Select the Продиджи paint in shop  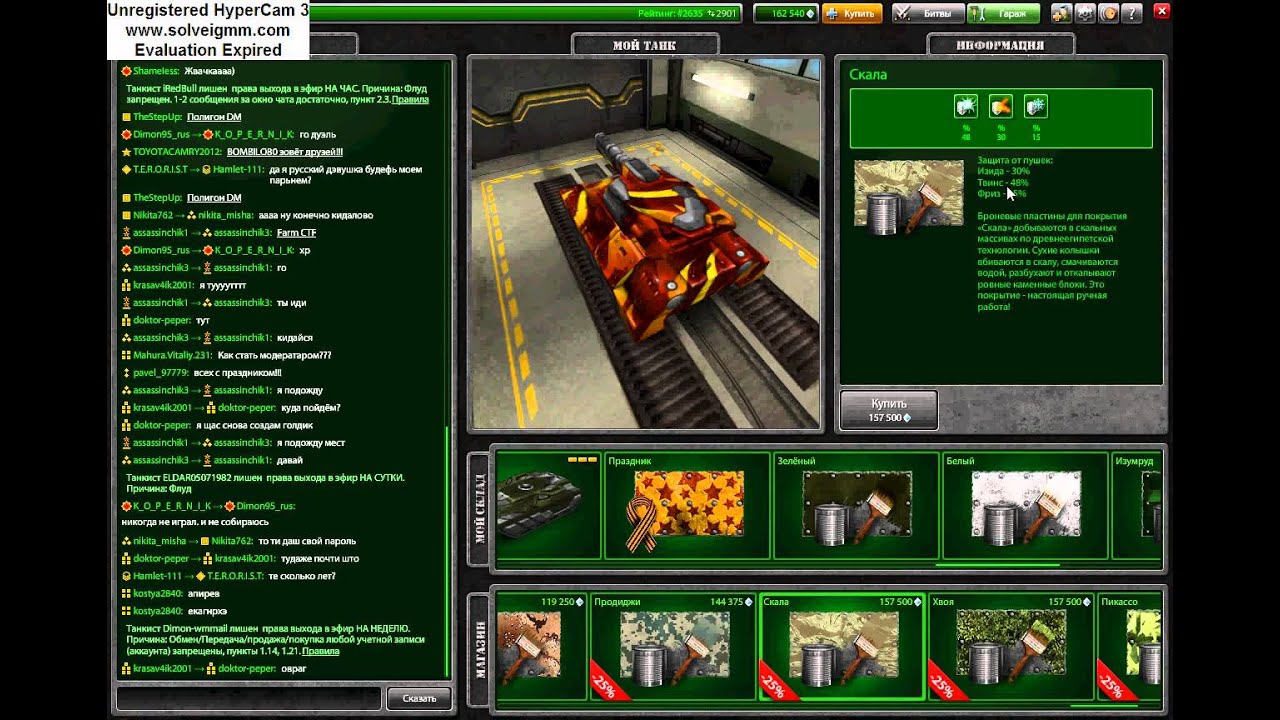click(x=673, y=646)
